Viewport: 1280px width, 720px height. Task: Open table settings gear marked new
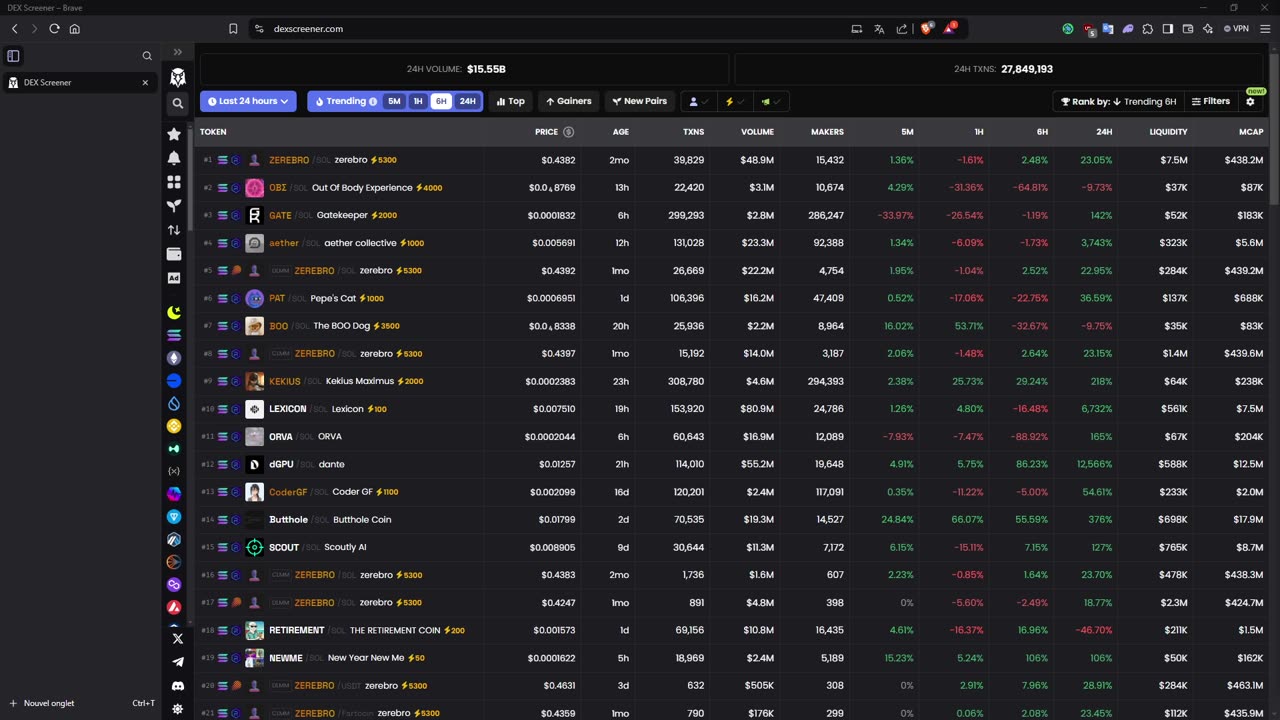coord(1250,101)
